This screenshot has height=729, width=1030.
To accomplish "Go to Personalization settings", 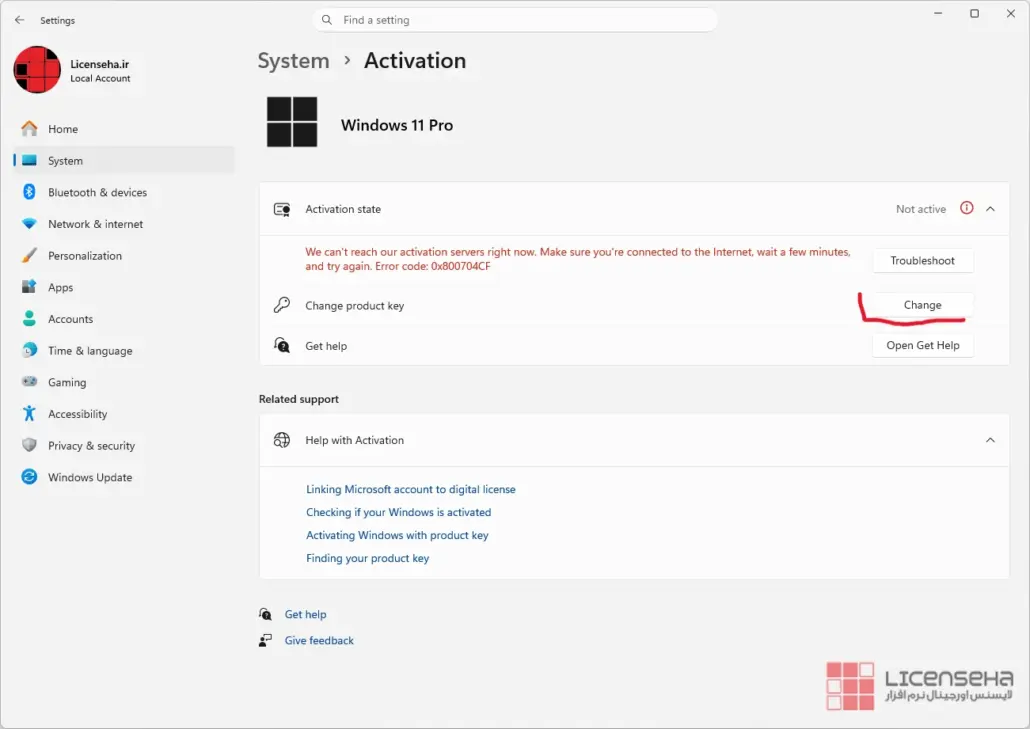I will pos(123,255).
